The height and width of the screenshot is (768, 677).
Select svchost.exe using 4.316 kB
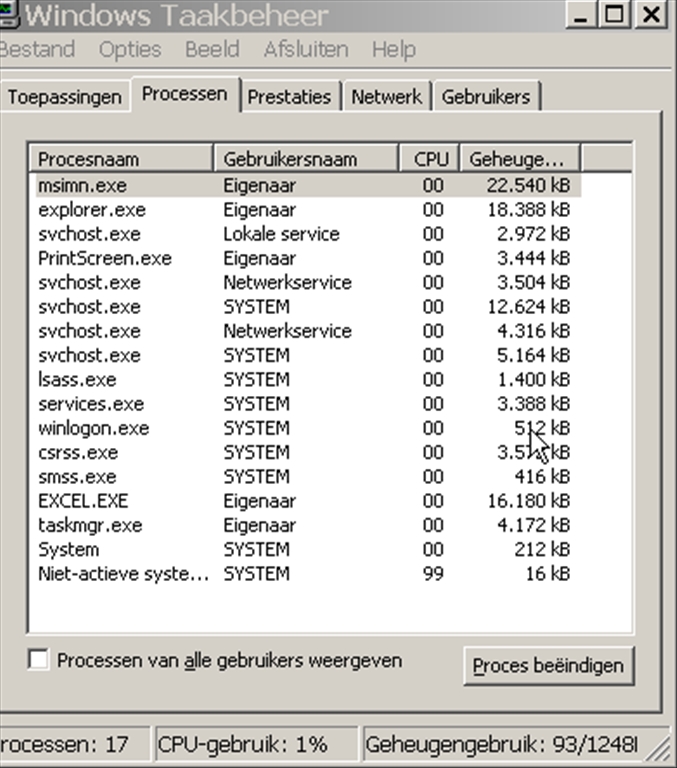click(x=308, y=331)
